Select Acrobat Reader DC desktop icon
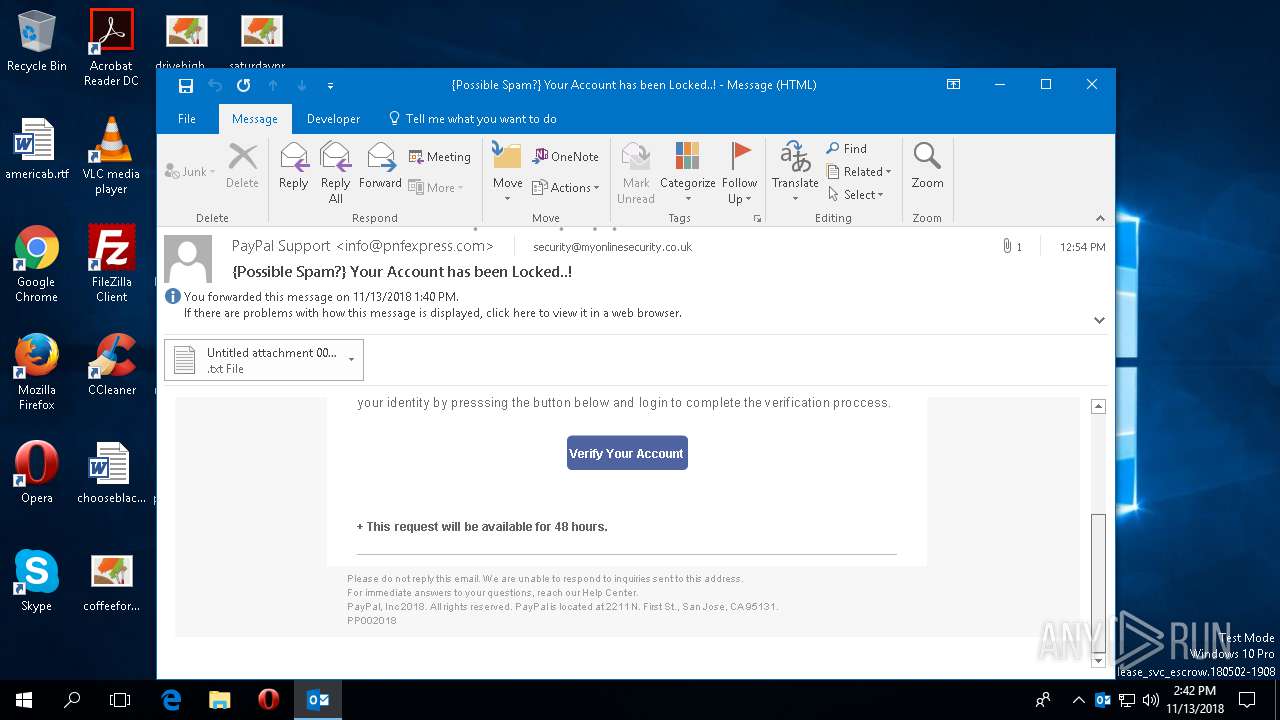The width and height of the screenshot is (1280, 720). [x=111, y=48]
